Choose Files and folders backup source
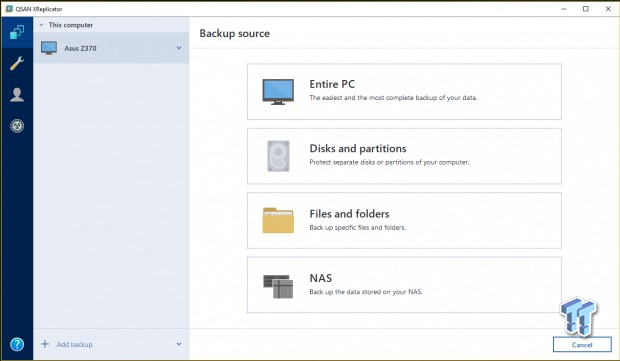The width and height of the screenshot is (620, 361). (404, 221)
